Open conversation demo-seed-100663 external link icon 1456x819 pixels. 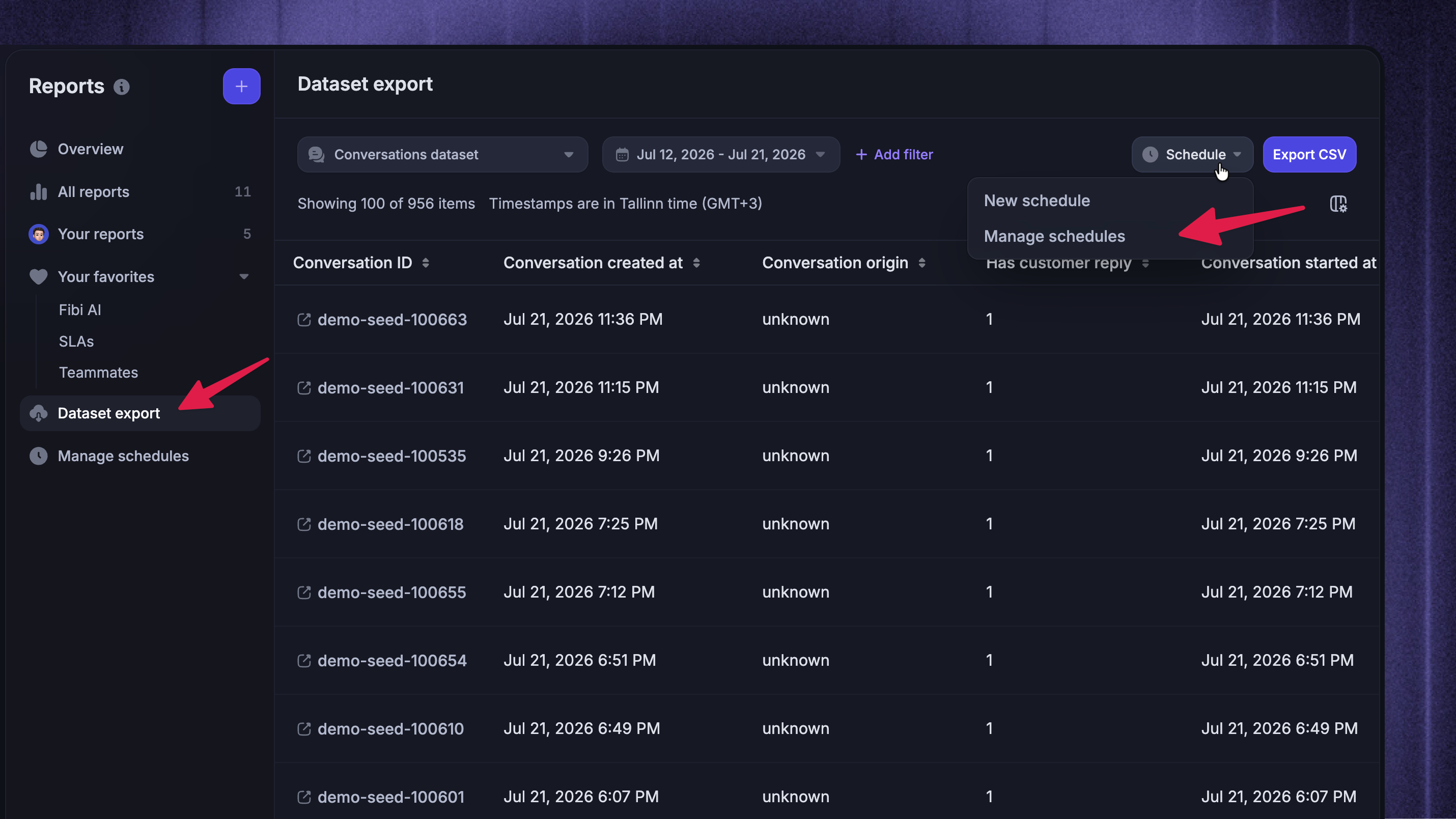point(304,319)
